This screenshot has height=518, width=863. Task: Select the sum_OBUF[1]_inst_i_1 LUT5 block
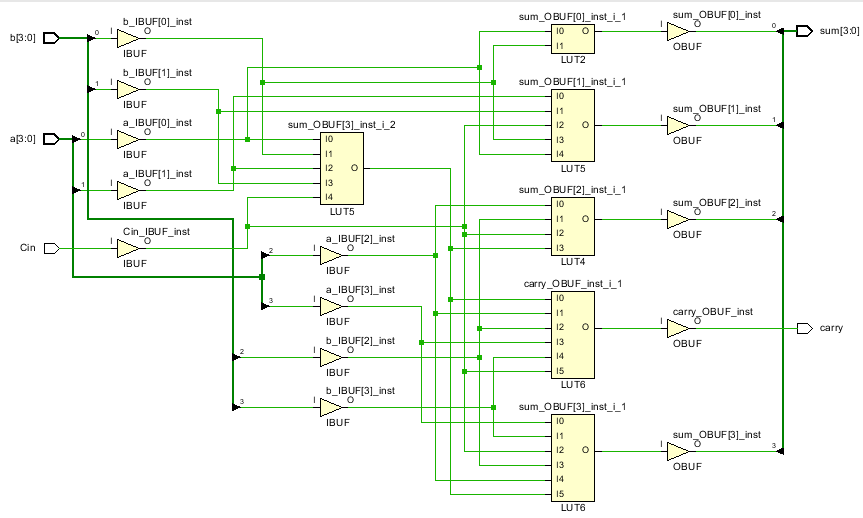pos(573,126)
